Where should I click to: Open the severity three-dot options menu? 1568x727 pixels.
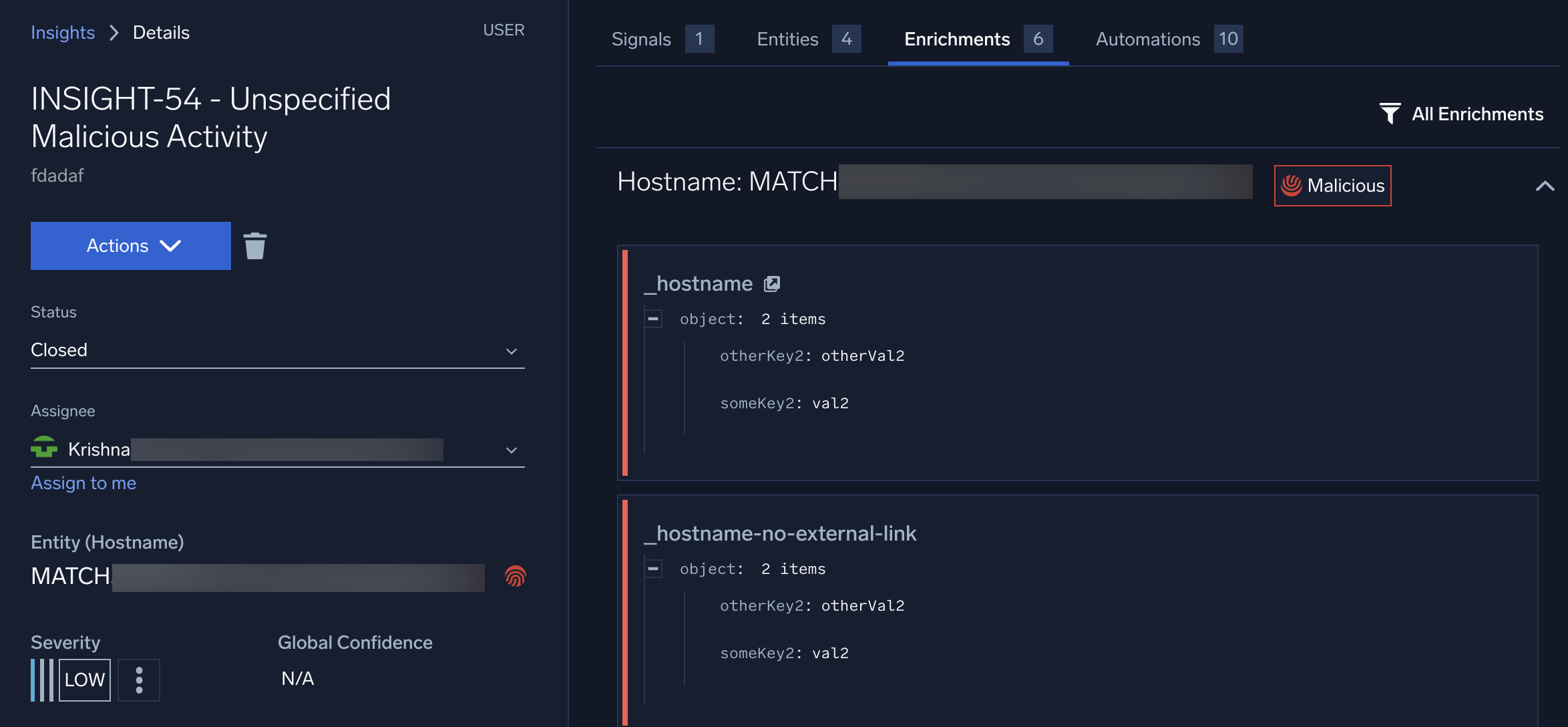pos(139,680)
